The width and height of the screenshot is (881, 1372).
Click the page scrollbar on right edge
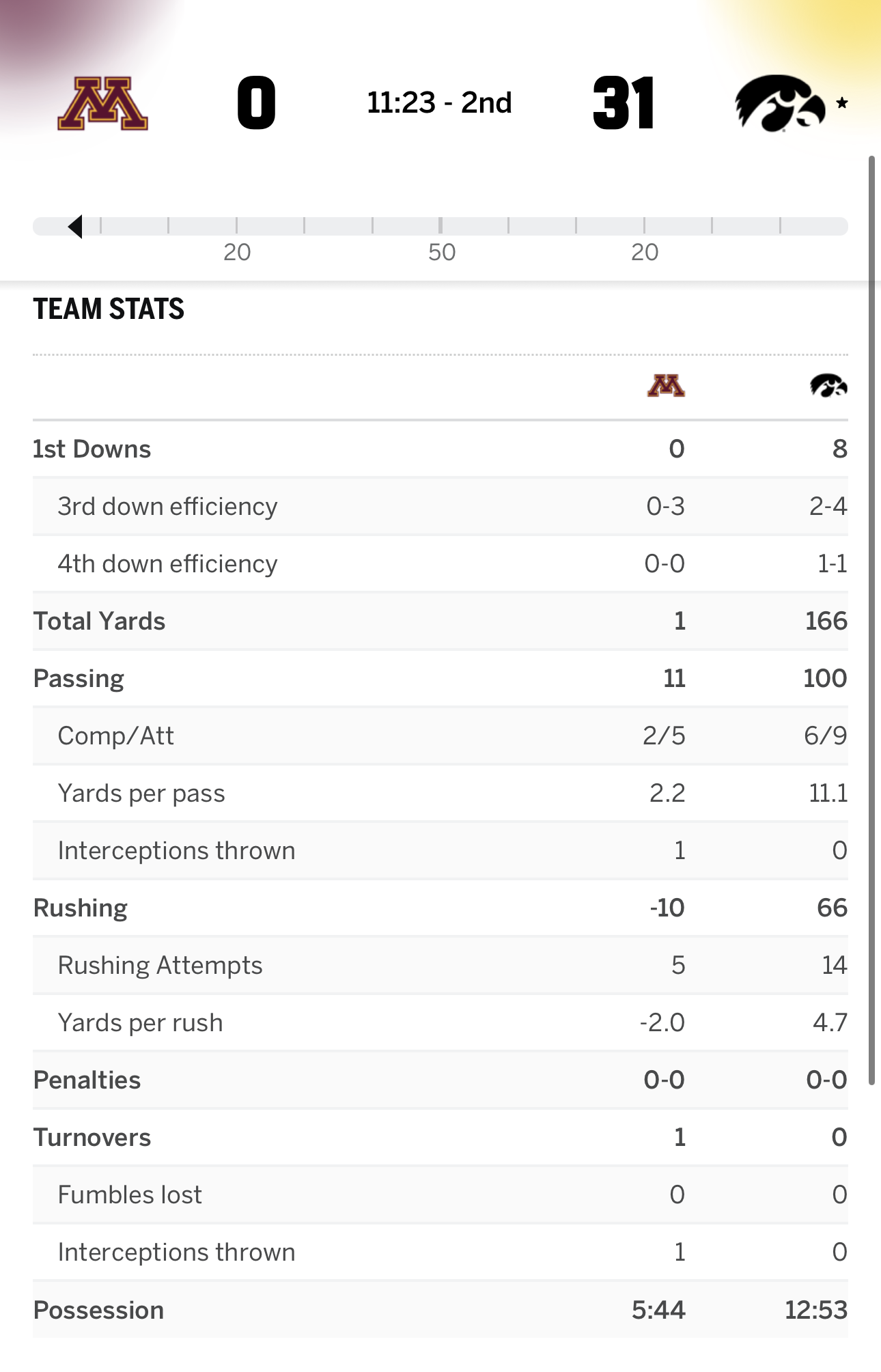[x=871, y=615]
